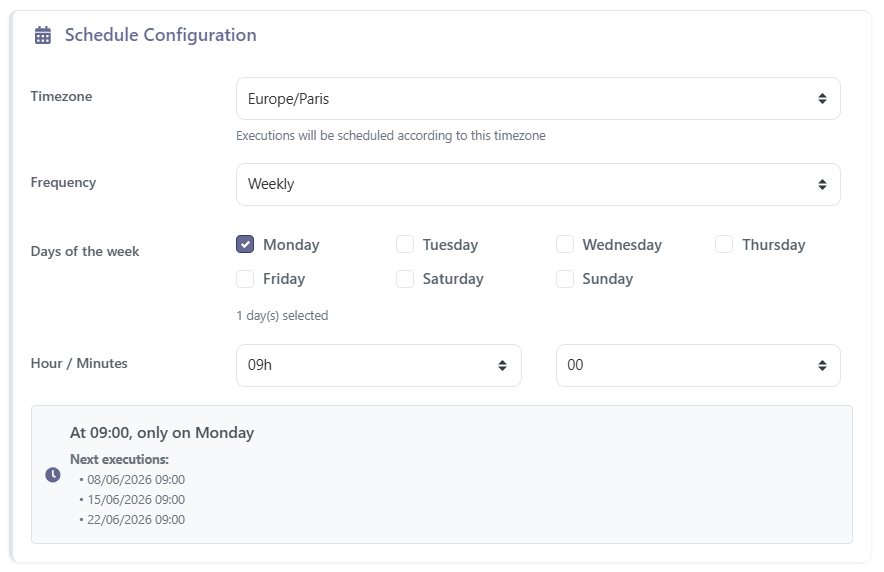The image size is (884, 572).
Task: Click the Timezone field label
Action: click(61, 96)
